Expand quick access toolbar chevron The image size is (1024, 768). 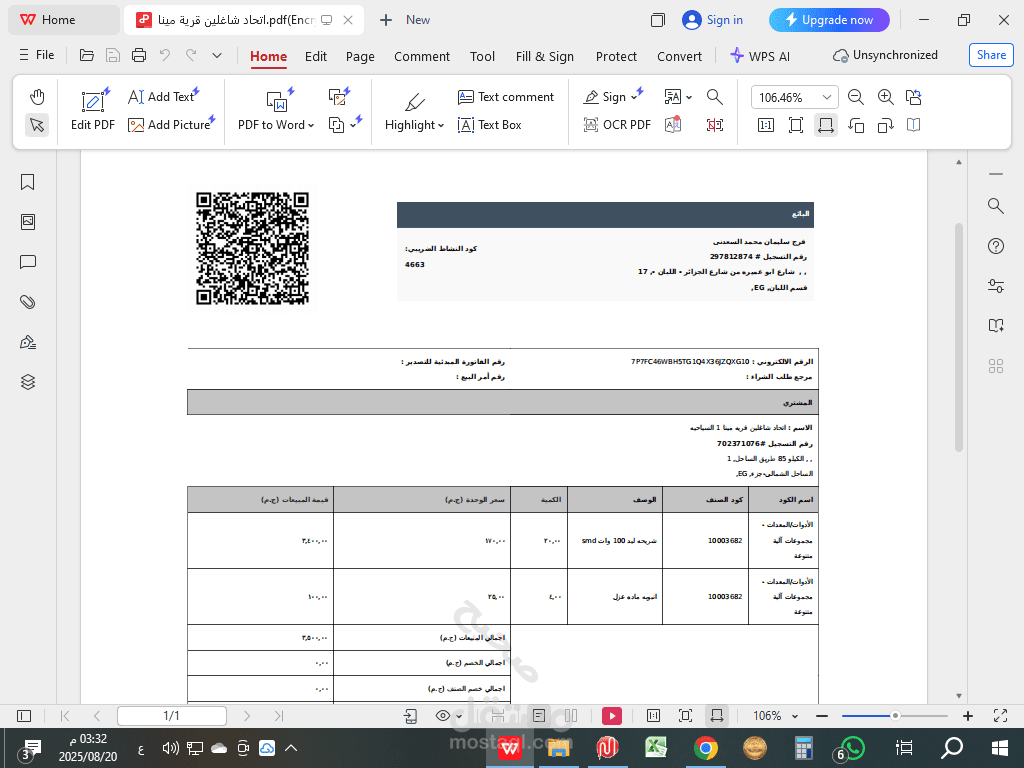pyautogui.click(x=217, y=56)
